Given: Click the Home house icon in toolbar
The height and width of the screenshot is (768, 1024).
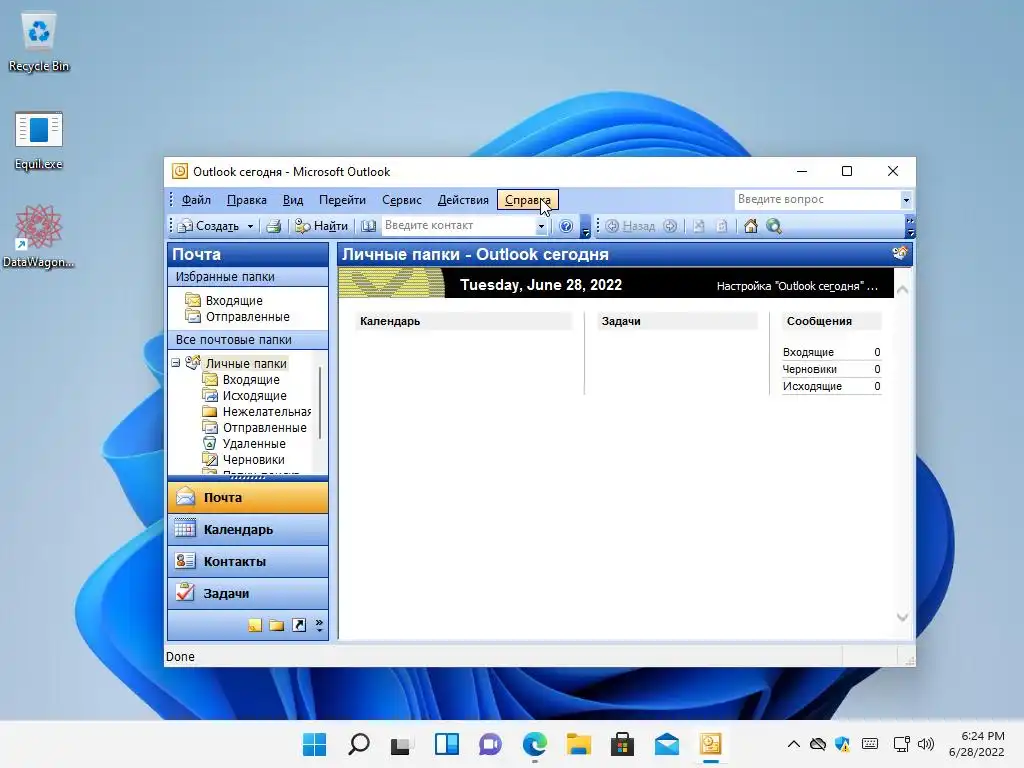Looking at the screenshot, I should tap(751, 226).
